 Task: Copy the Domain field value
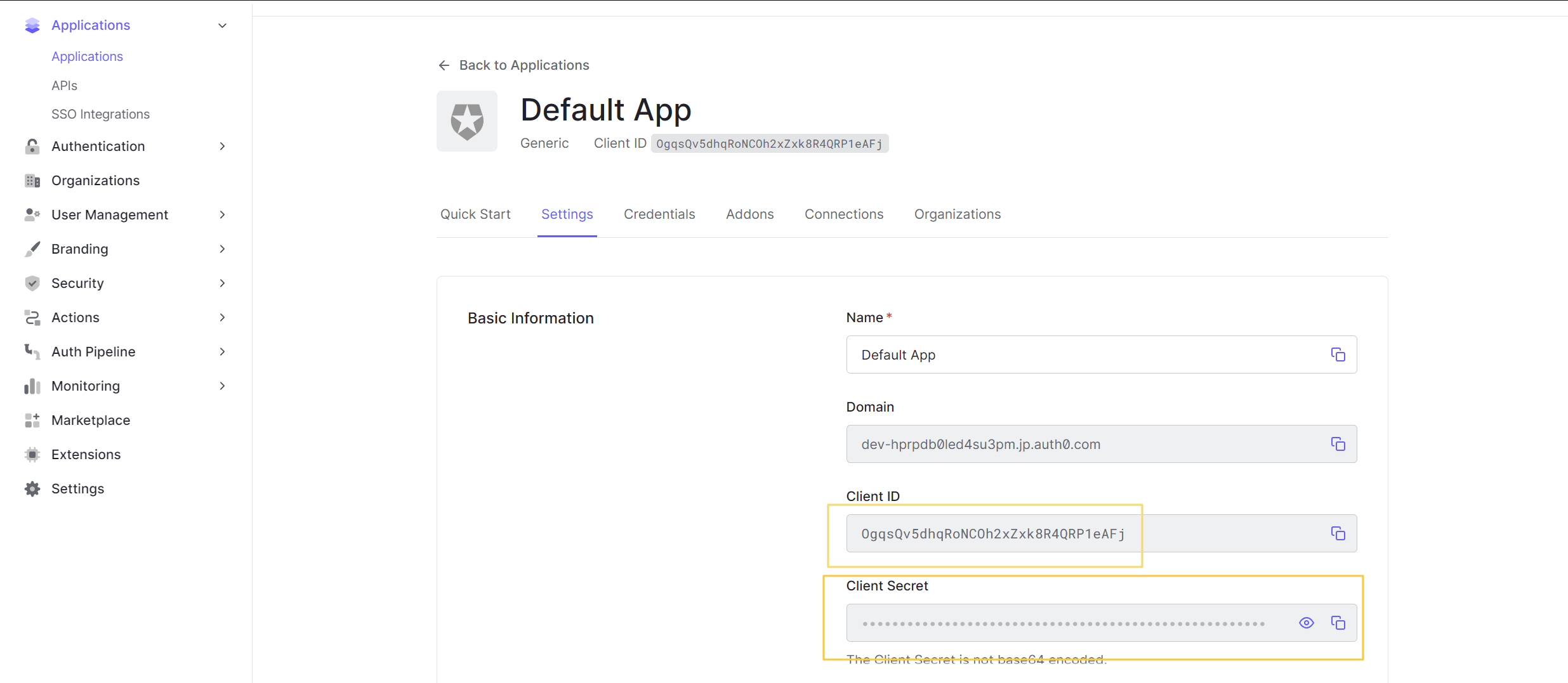coord(1338,444)
